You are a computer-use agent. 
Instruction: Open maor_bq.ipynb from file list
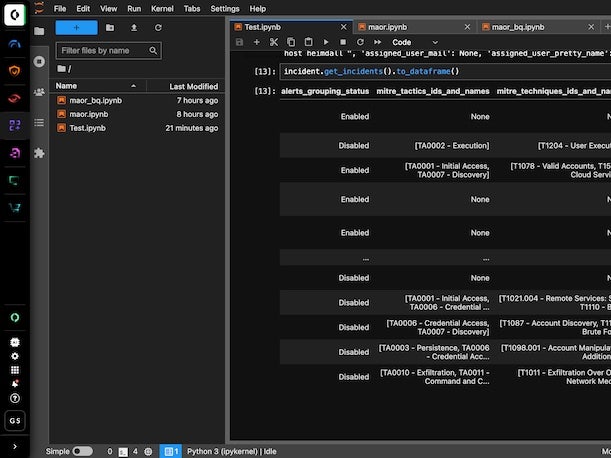pyautogui.click(x=95, y=100)
